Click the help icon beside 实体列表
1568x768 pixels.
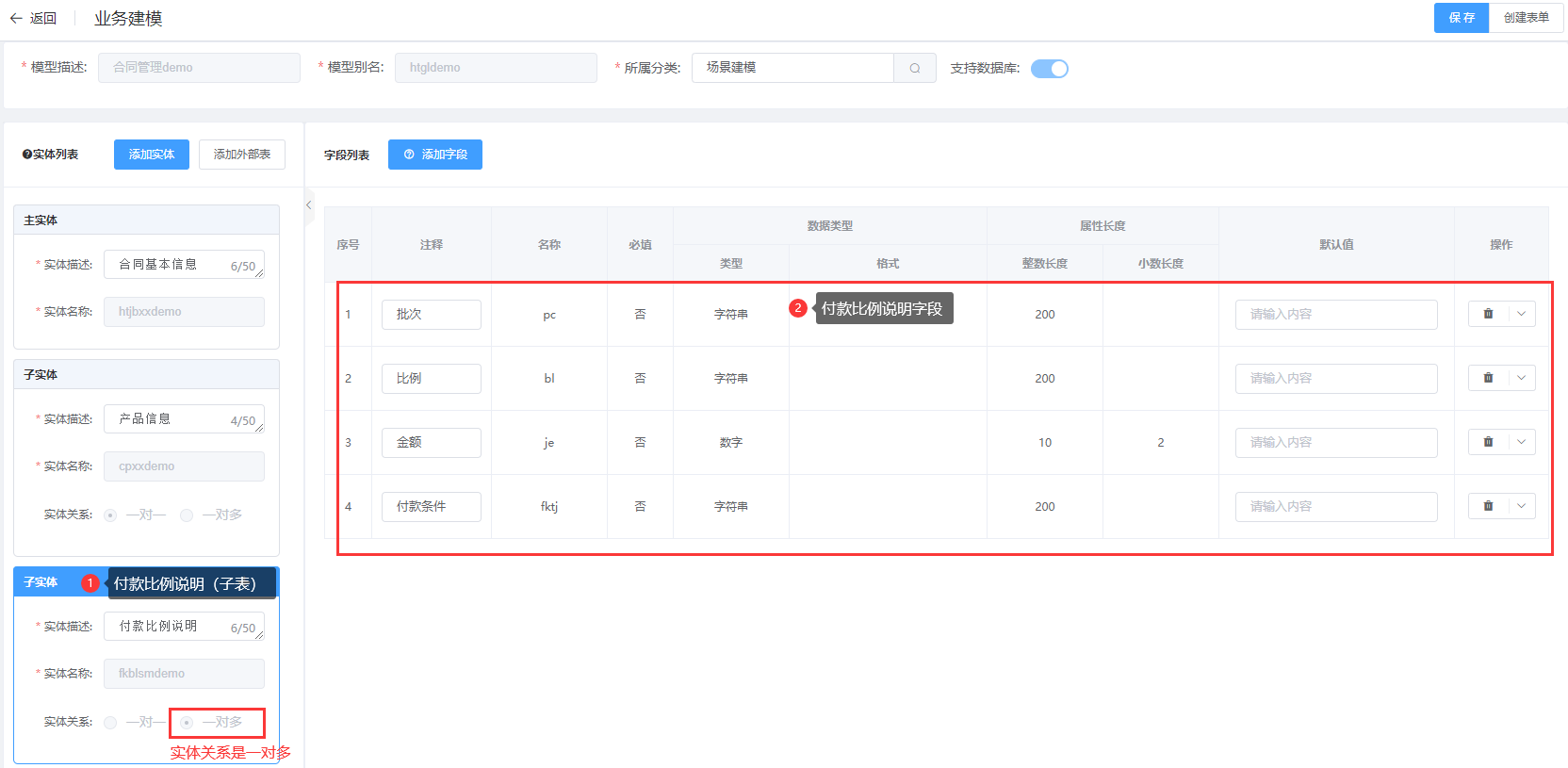pyautogui.click(x=27, y=155)
